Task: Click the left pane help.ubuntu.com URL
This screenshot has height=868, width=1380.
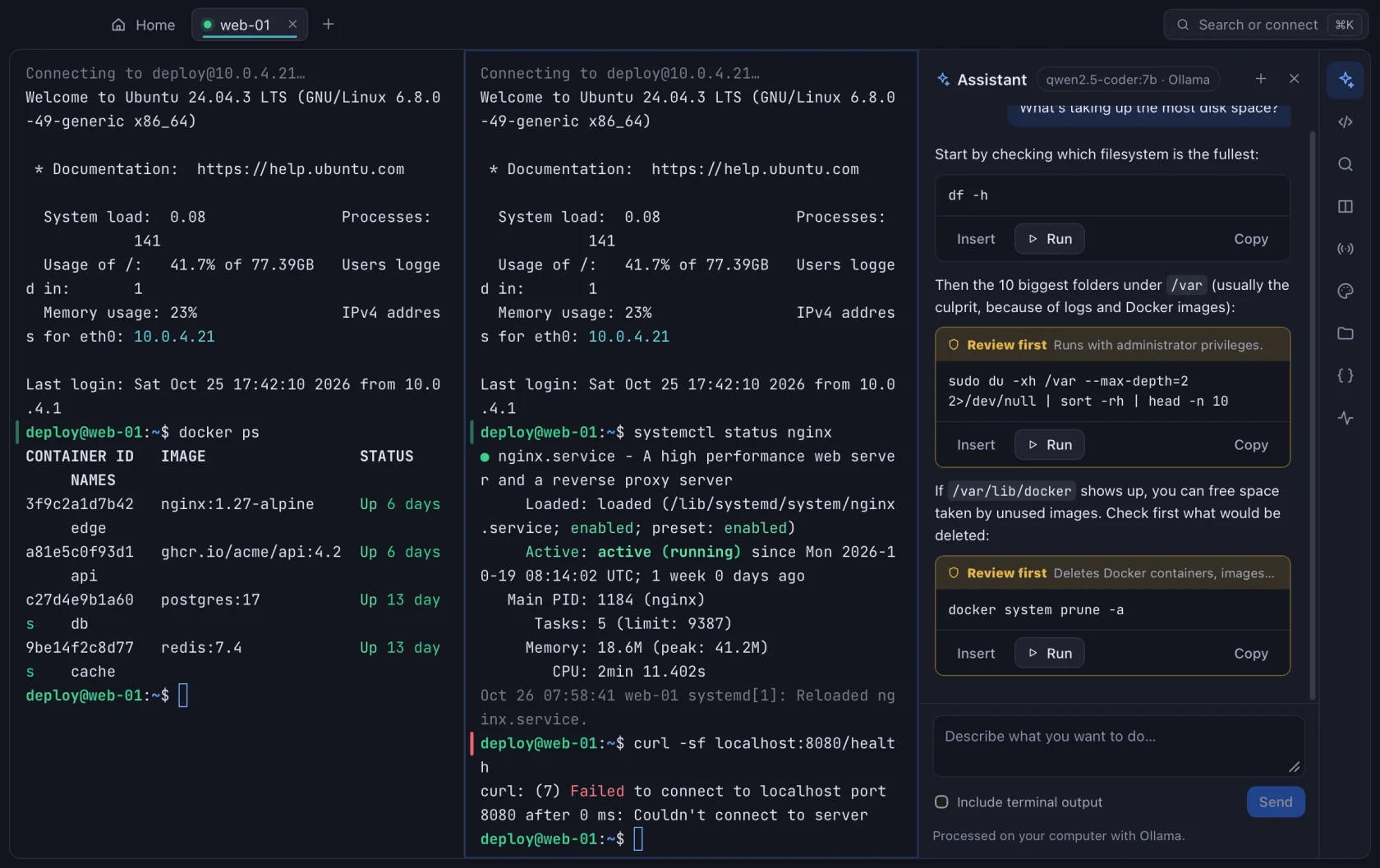Action: coord(301,169)
